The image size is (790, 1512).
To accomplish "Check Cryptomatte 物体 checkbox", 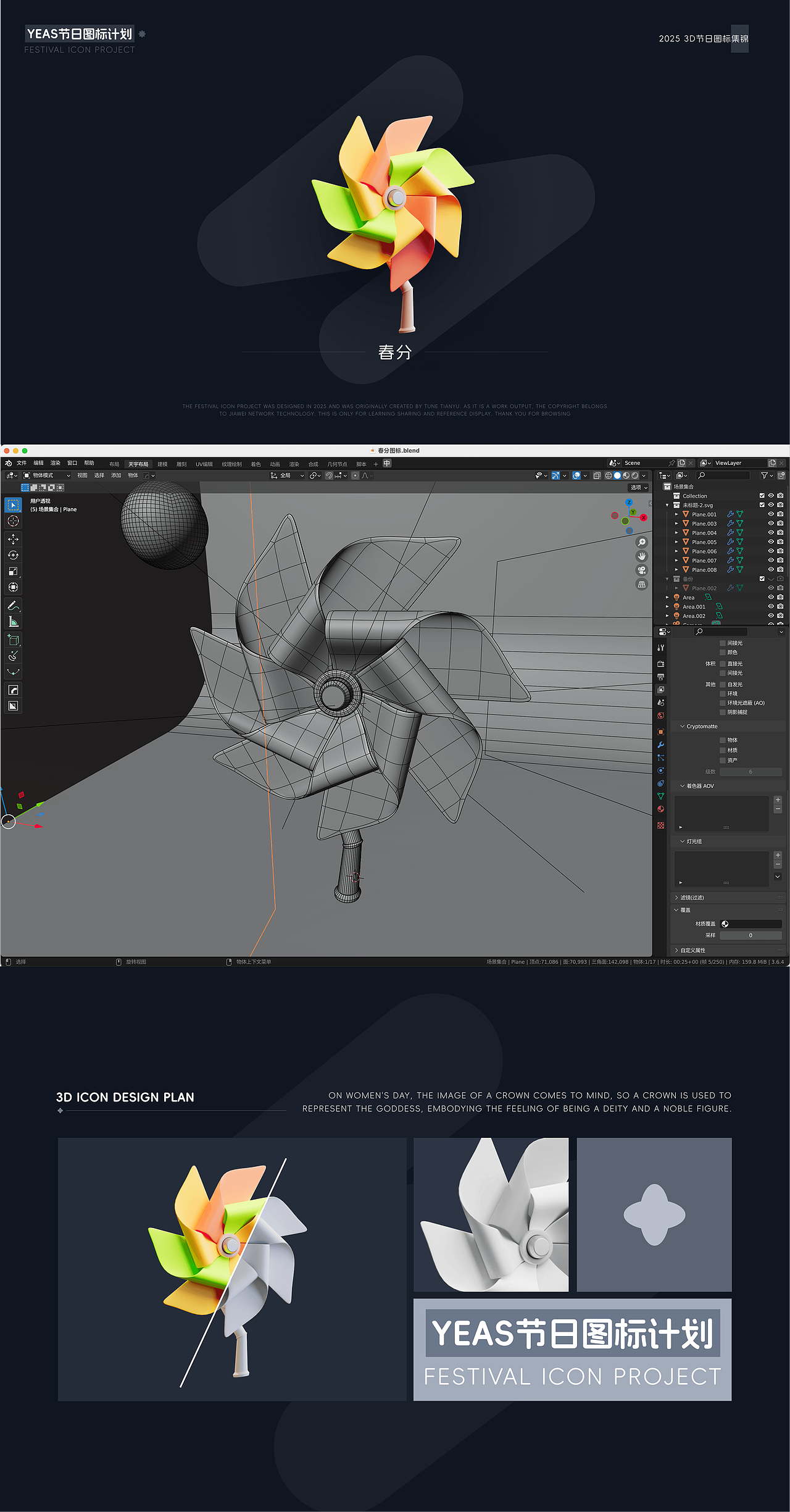I will pos(723,740).
